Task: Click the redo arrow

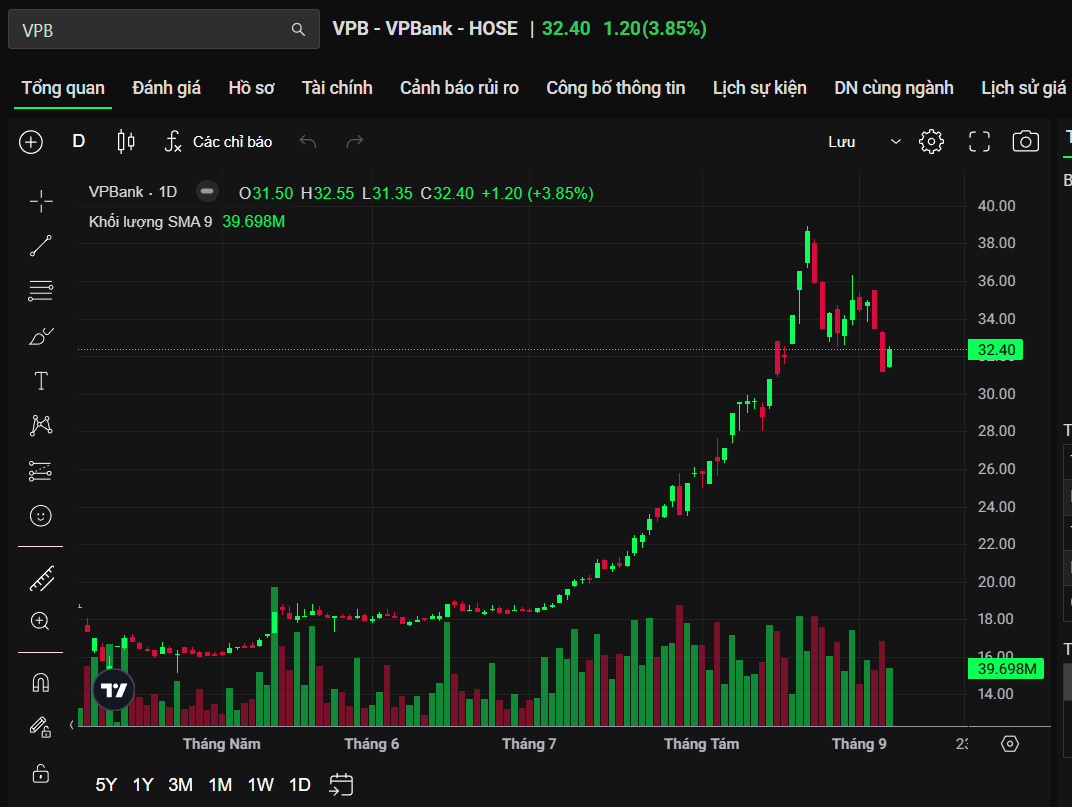Action: (x=355, y=142)
